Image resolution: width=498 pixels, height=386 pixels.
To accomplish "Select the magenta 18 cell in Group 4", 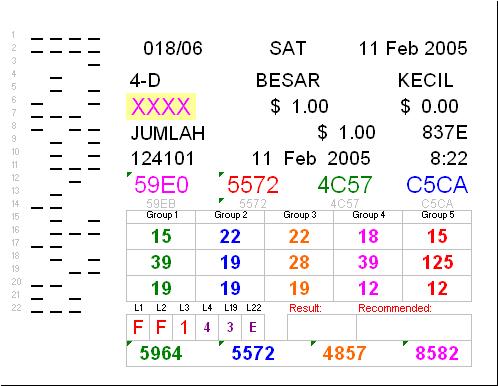I will click(x=368, y=236).
